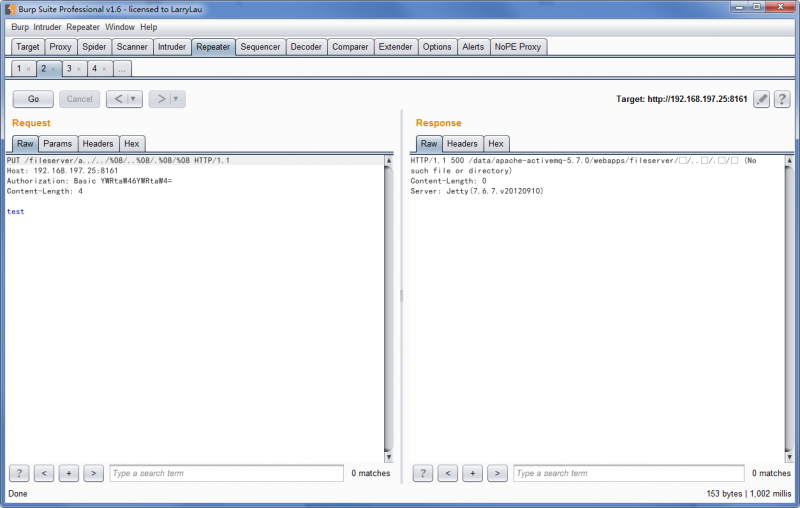Viewport: 800px width, 508px height.
Task: Open new repeater tab with ellipsis
Action: tap(122, 69)
